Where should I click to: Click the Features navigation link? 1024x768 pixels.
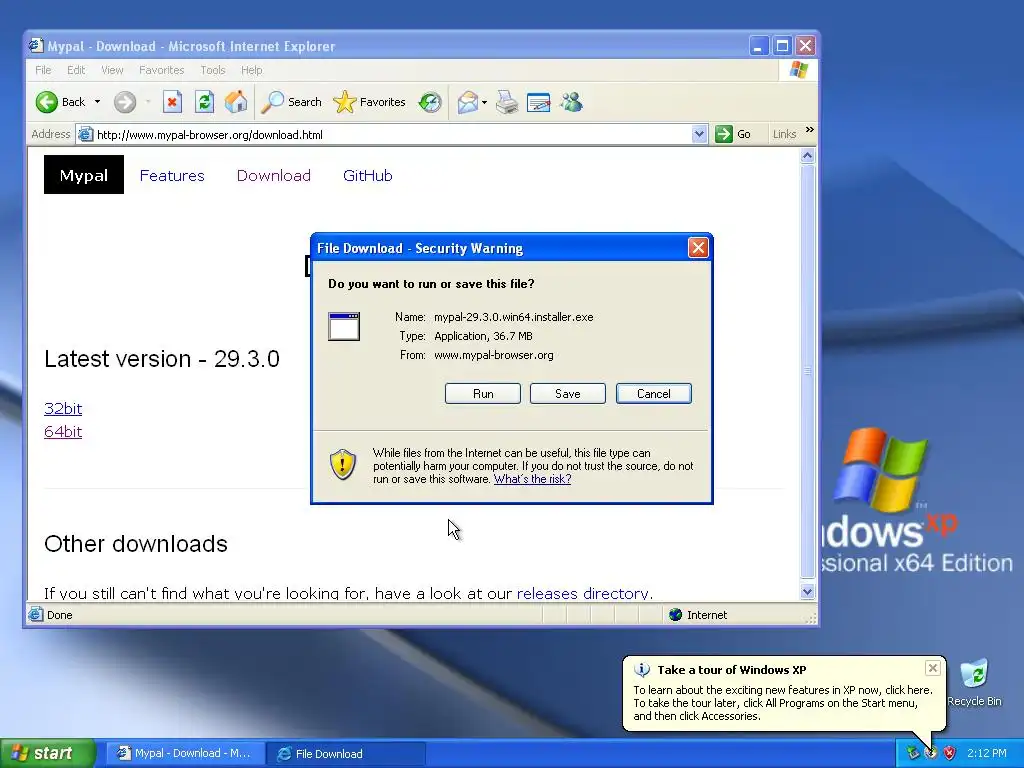point(172,176)
